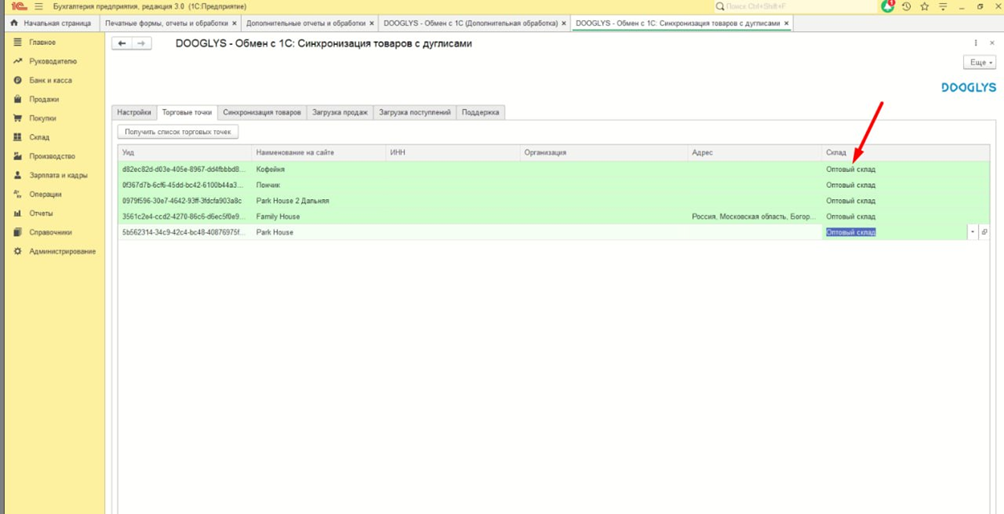Viewport: 1004px width, 514px height.
Task: Click the ИНН column header
Action: 453,153
